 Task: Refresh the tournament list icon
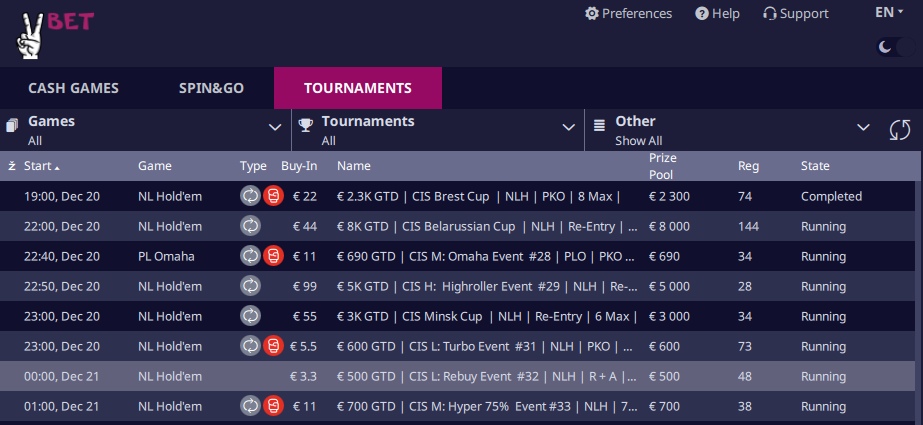point(899,130)
